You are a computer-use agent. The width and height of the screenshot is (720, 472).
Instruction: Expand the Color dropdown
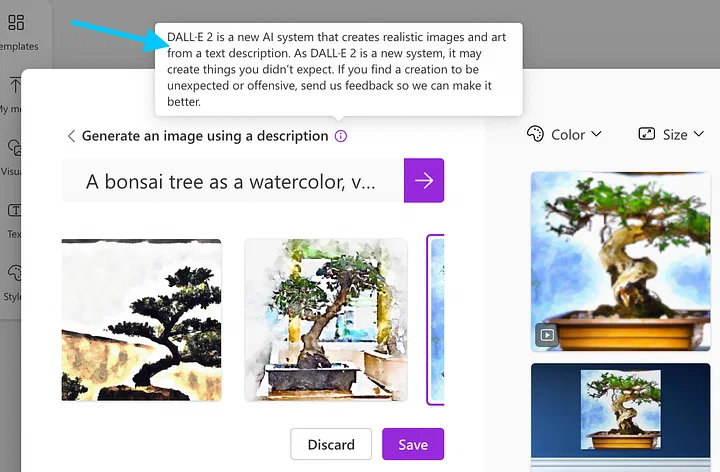pos(564,134)
